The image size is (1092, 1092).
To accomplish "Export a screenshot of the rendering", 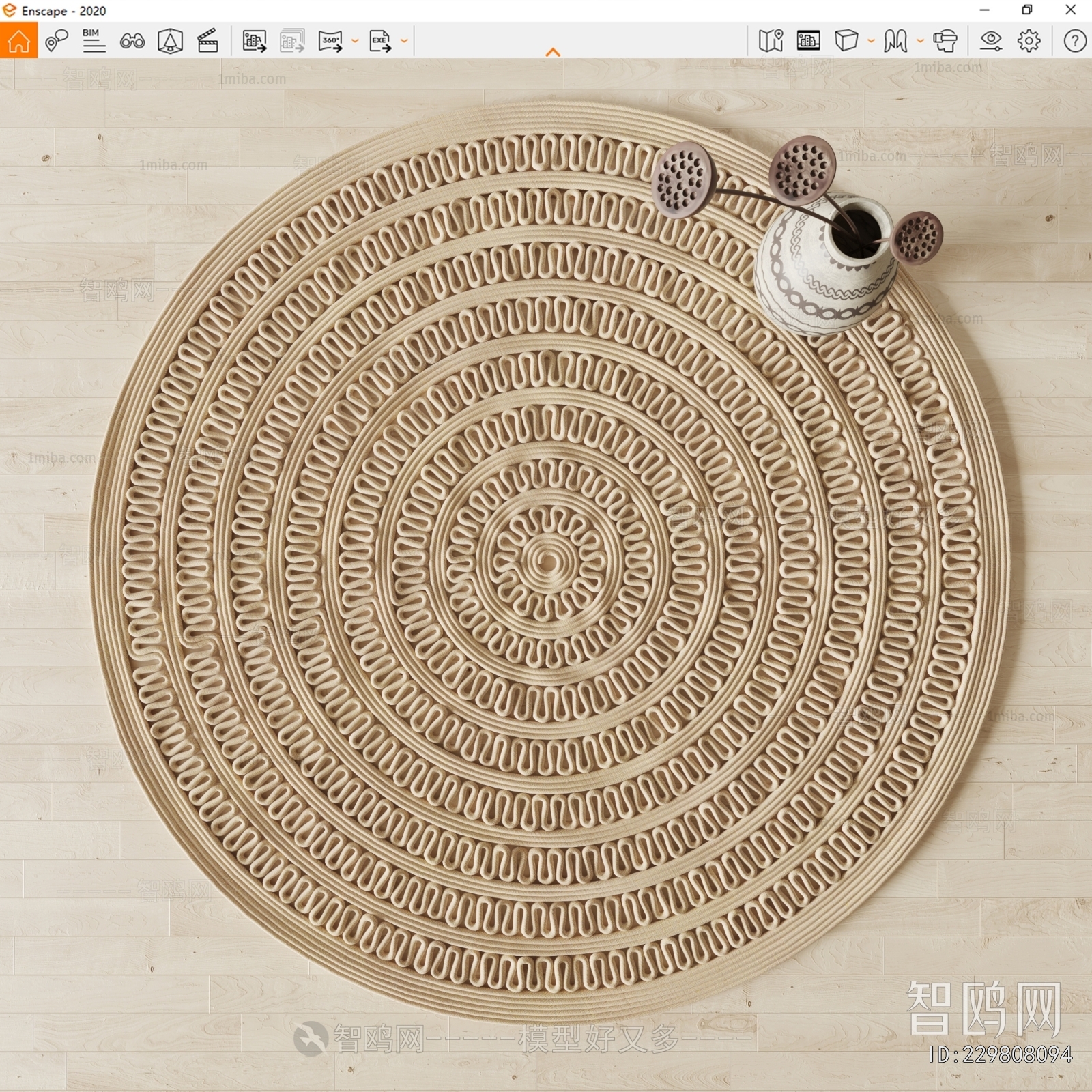I will pyautogui.click(x=254, y=41).
